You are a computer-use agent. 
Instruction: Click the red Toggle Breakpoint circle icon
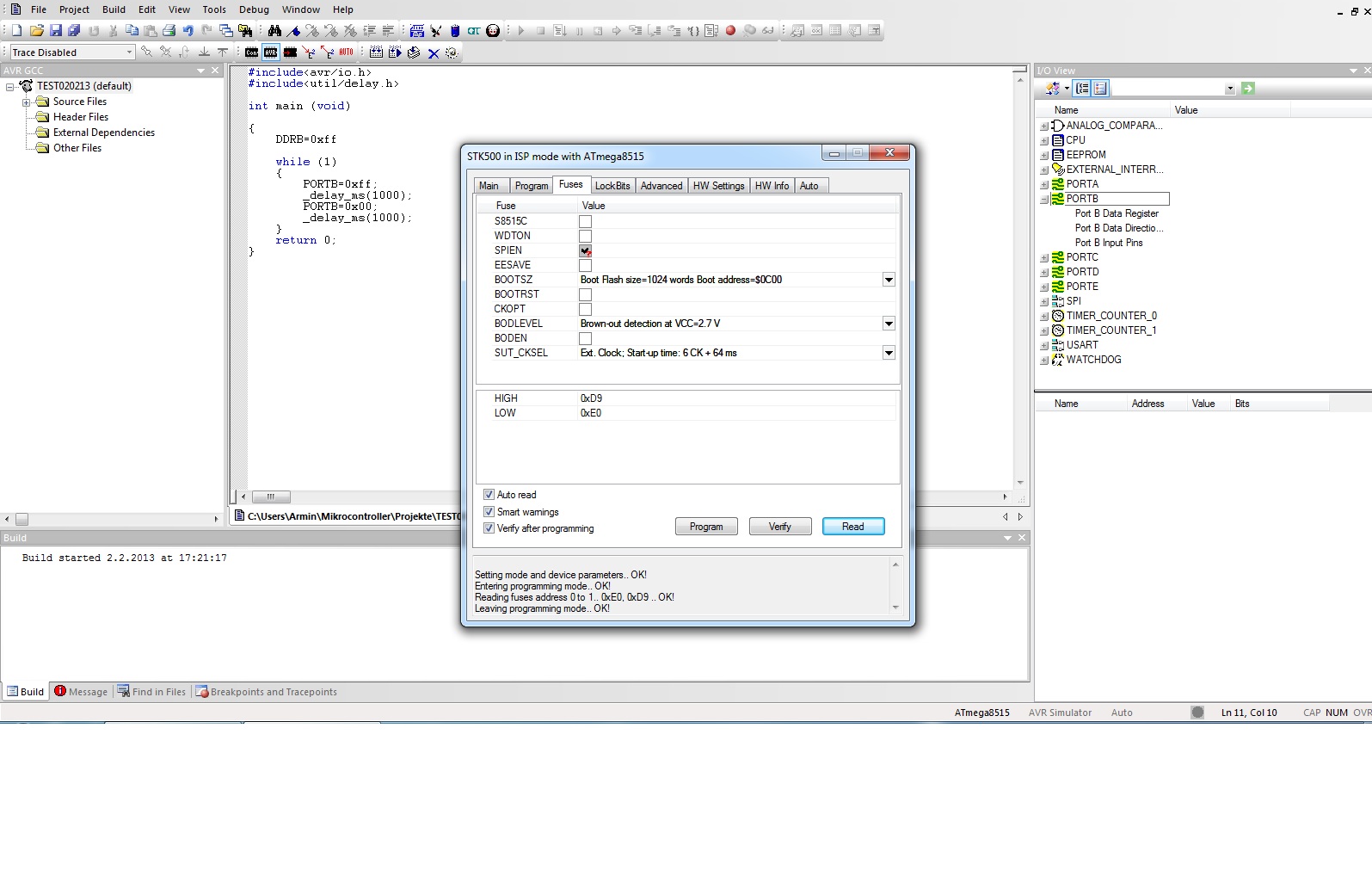coord(730,30)
